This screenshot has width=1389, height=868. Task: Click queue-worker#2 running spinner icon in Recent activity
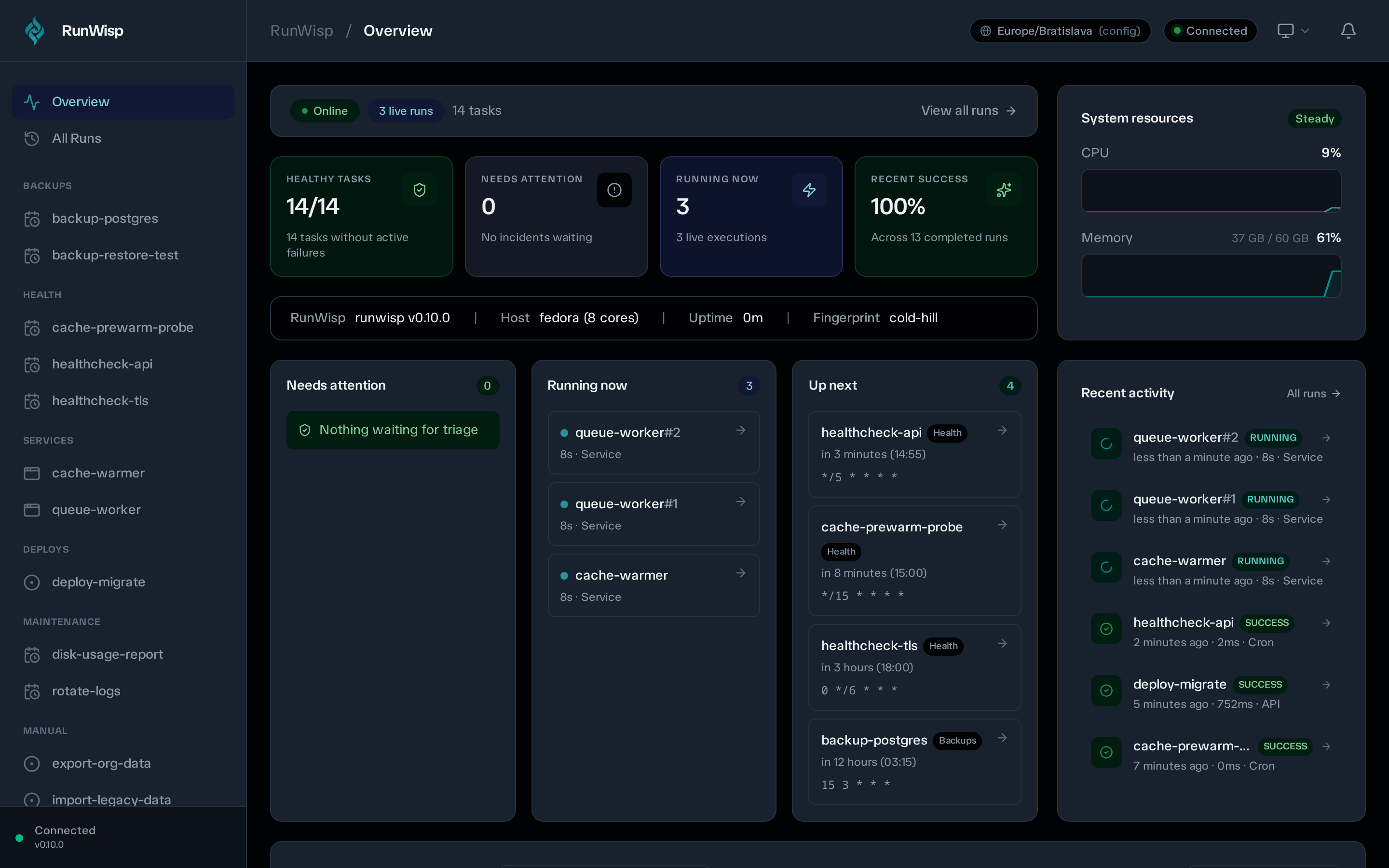[x=1106, y=444]
